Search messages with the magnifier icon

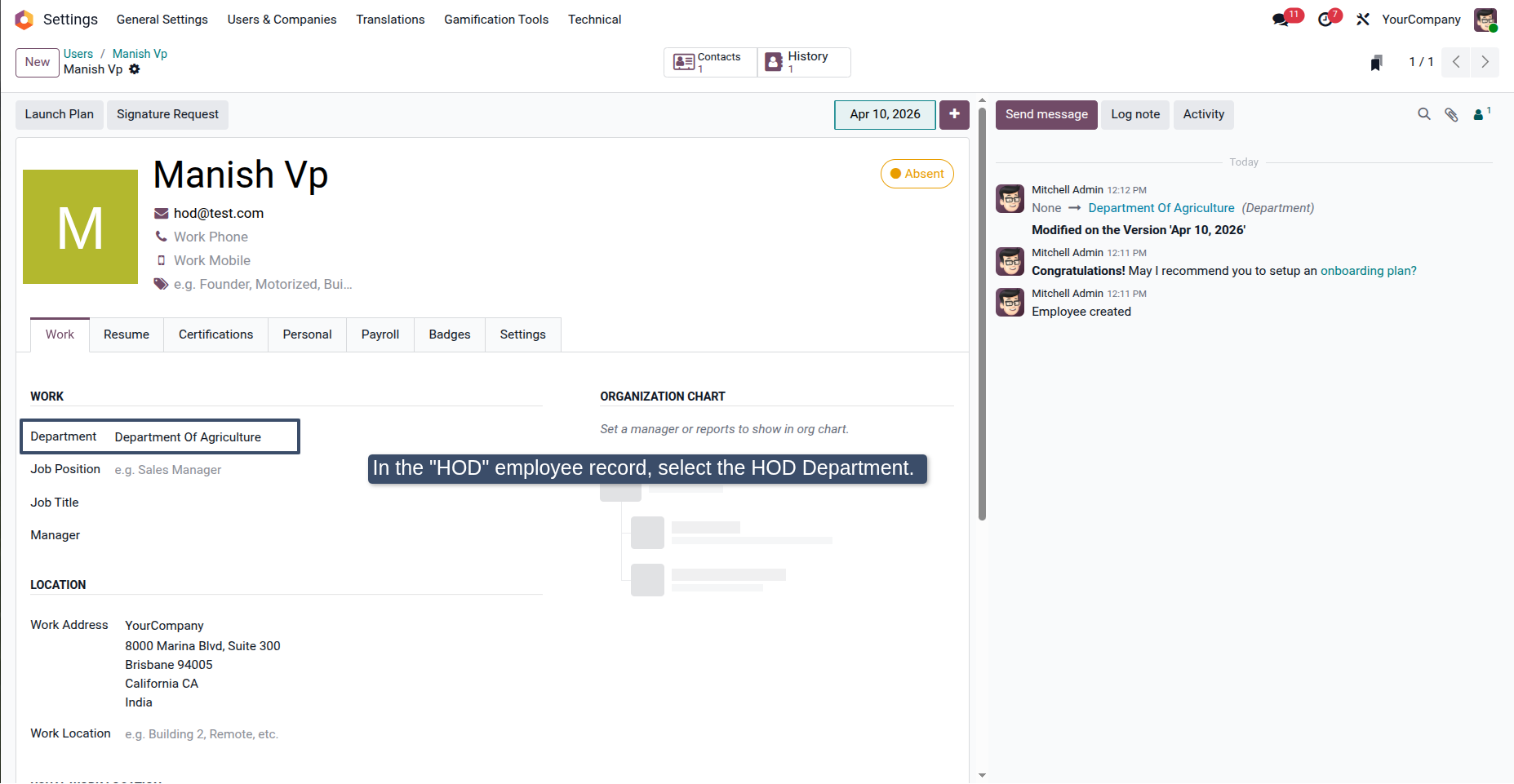pos(1424,114)
